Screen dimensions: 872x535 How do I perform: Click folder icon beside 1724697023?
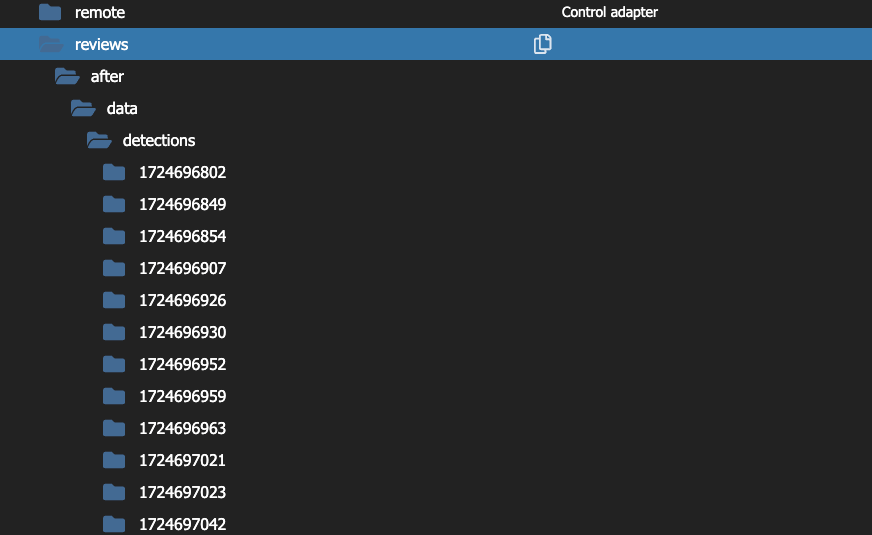[114, 492]
